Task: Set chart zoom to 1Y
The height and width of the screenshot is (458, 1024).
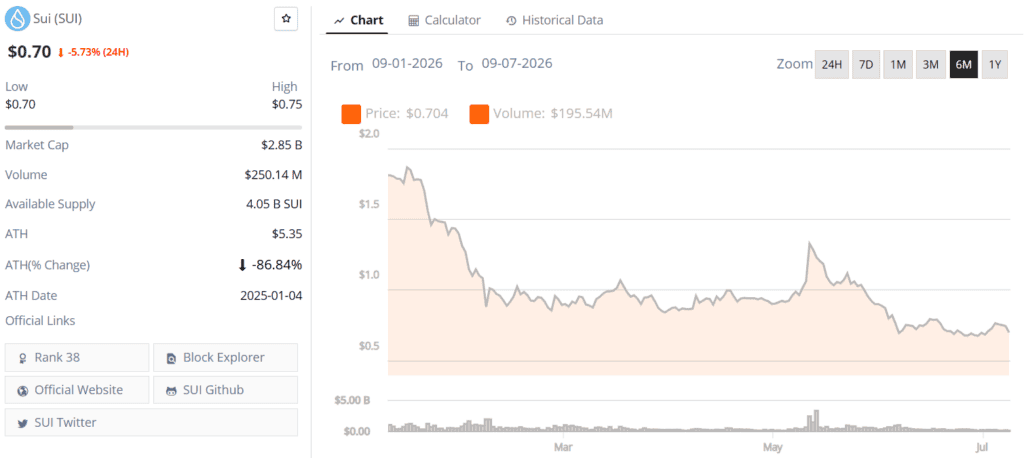Action: [995, 65]
